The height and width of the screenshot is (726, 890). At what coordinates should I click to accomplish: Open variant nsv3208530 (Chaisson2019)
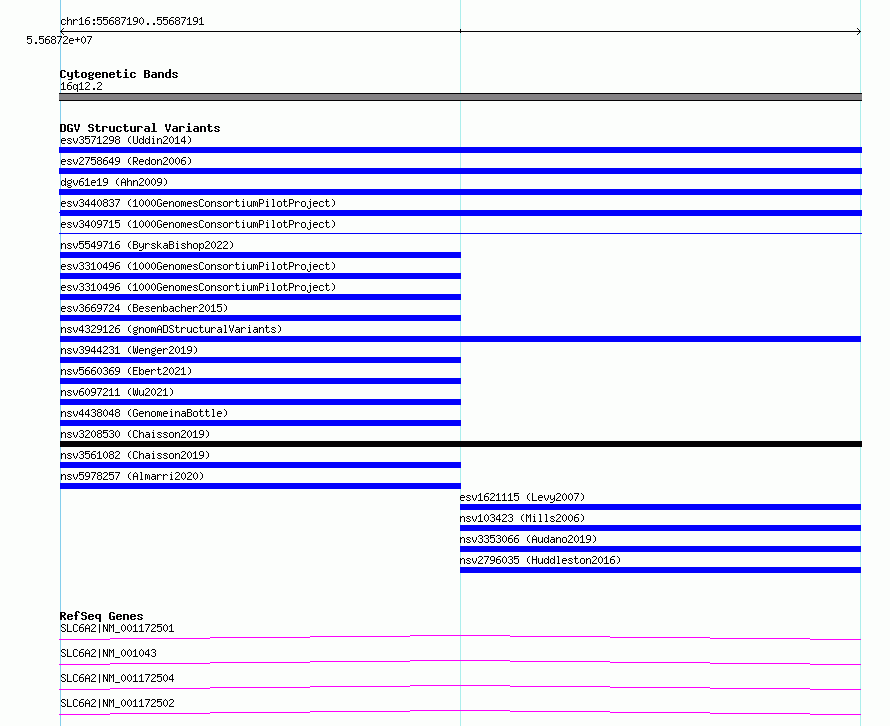pyautogui.click(x=135, y=434)
